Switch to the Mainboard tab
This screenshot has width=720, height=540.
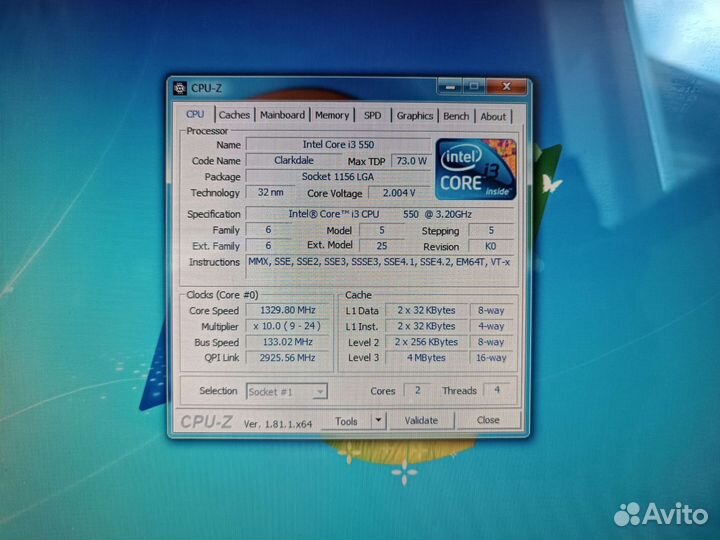click(282, 115)
